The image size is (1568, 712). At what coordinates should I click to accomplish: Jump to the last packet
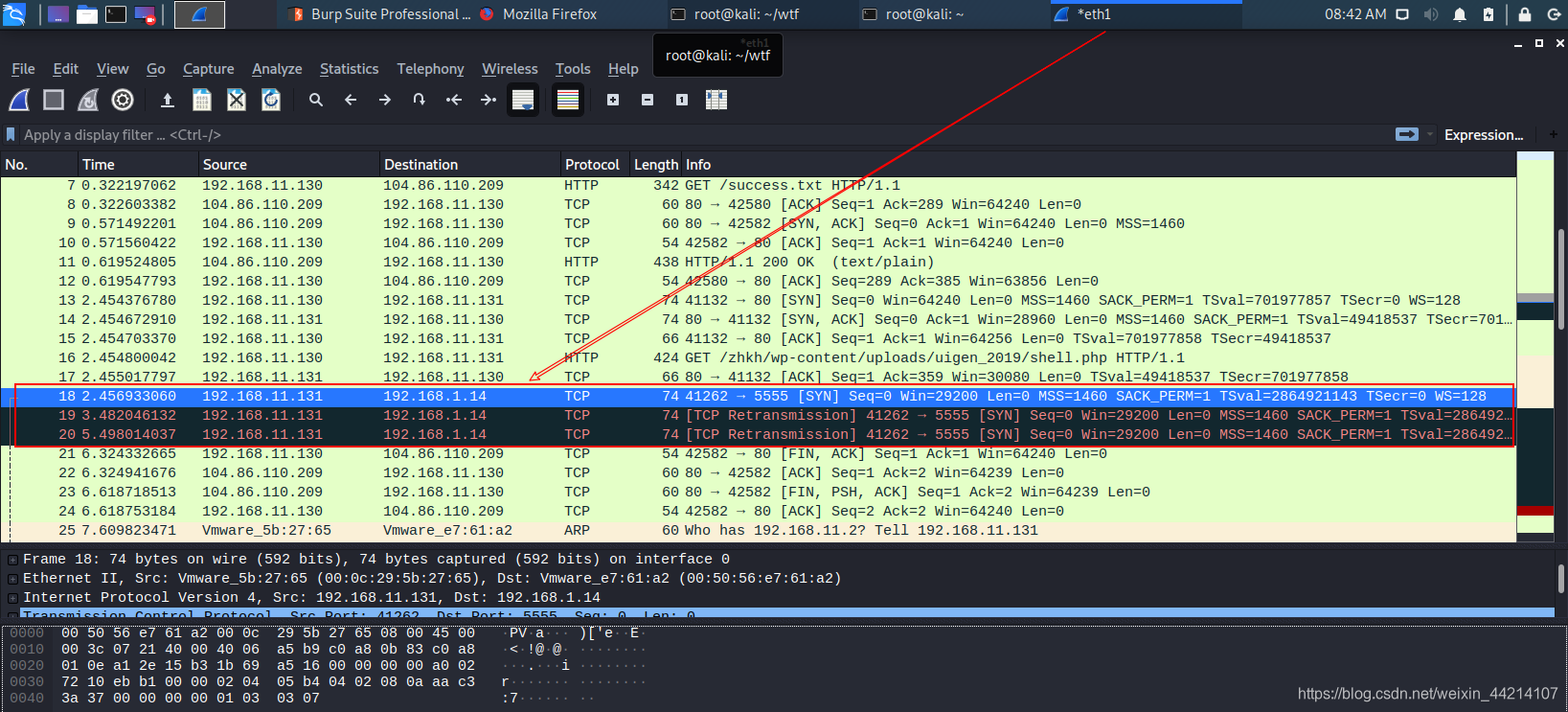tap(489, 100)
